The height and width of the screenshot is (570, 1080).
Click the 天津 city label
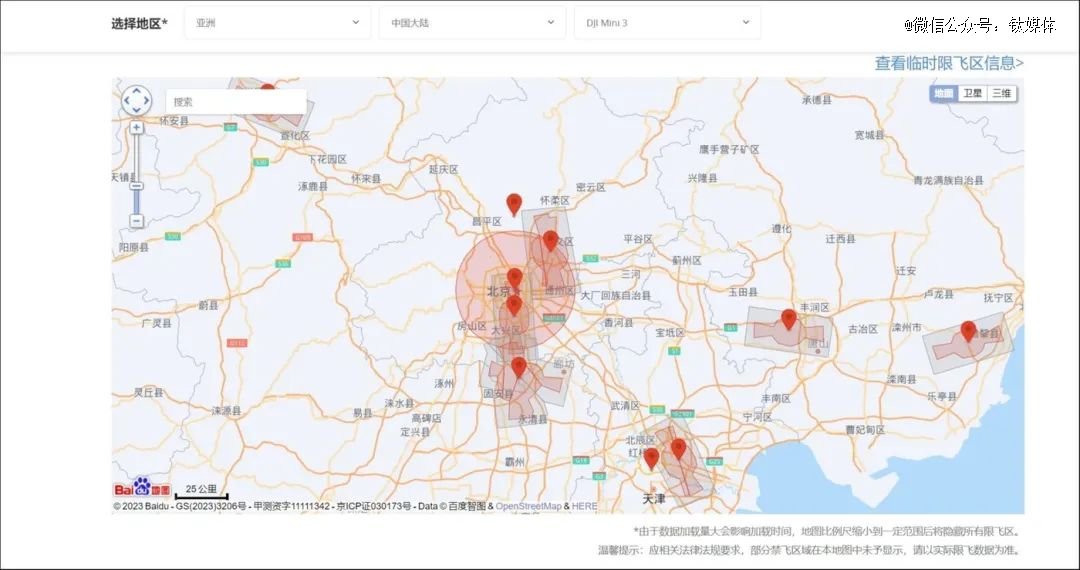654,498
